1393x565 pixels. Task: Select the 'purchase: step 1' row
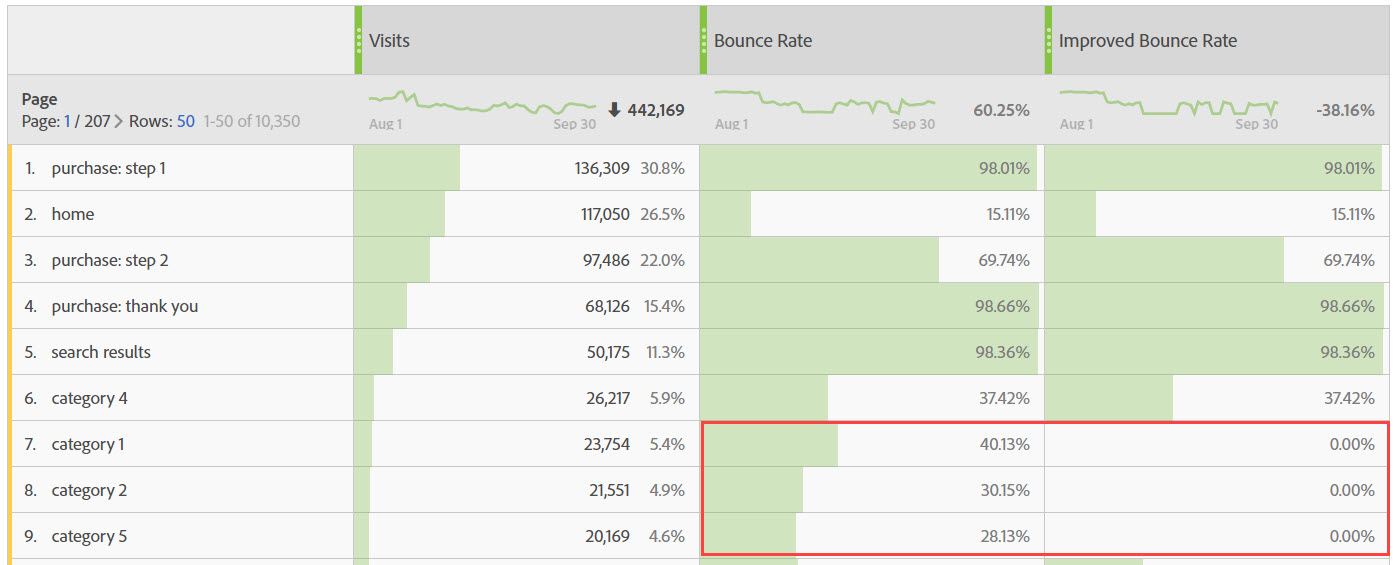(x=108, y=168)
